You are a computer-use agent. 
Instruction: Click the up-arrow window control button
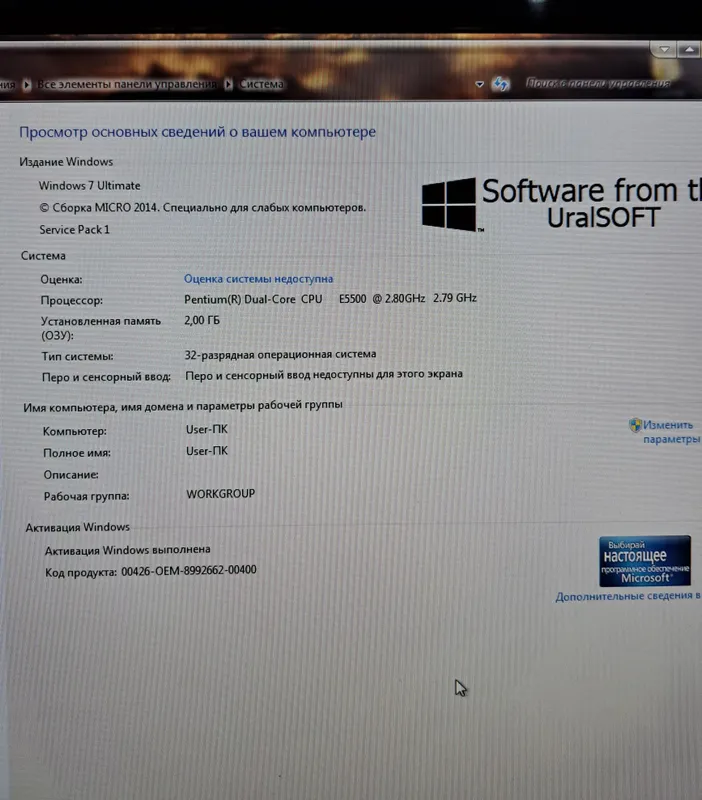(x=689, y=49)
